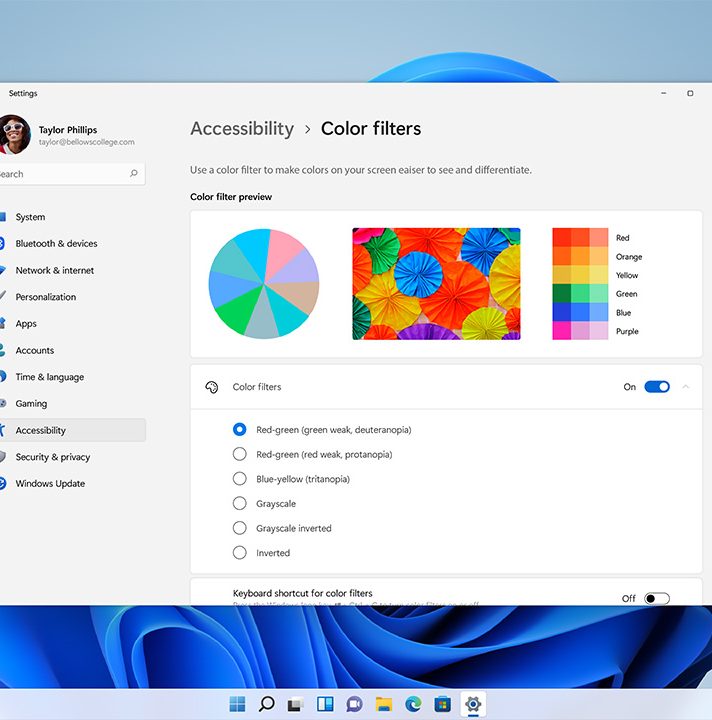Maximize the Settings window

tap(690, 93)
